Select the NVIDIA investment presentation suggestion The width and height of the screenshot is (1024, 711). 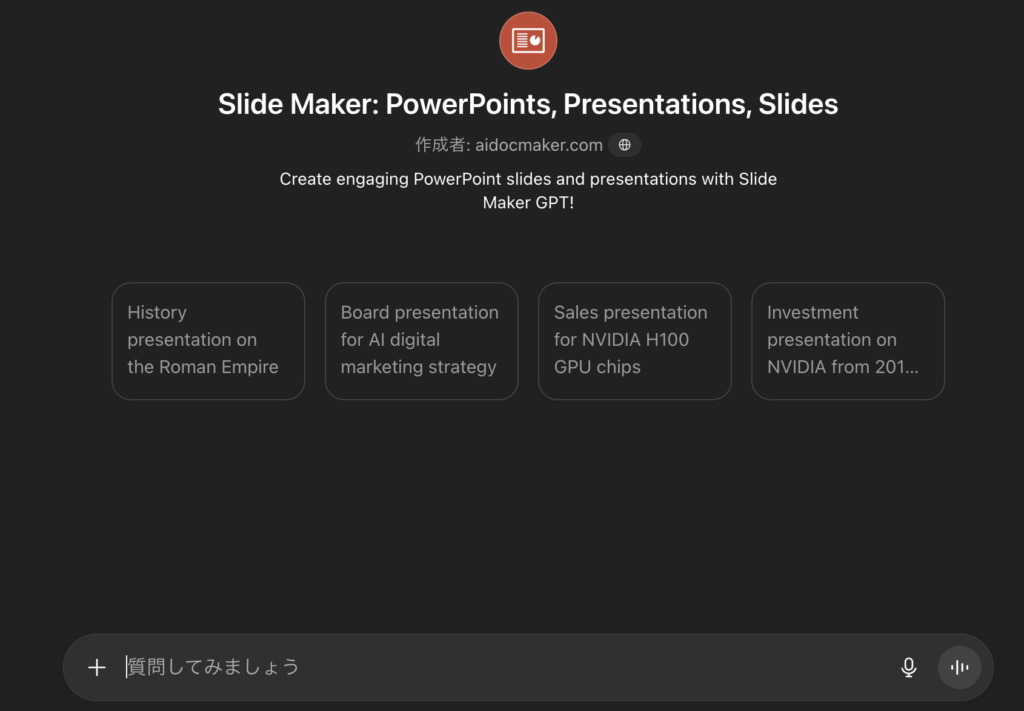click(847, 341)
